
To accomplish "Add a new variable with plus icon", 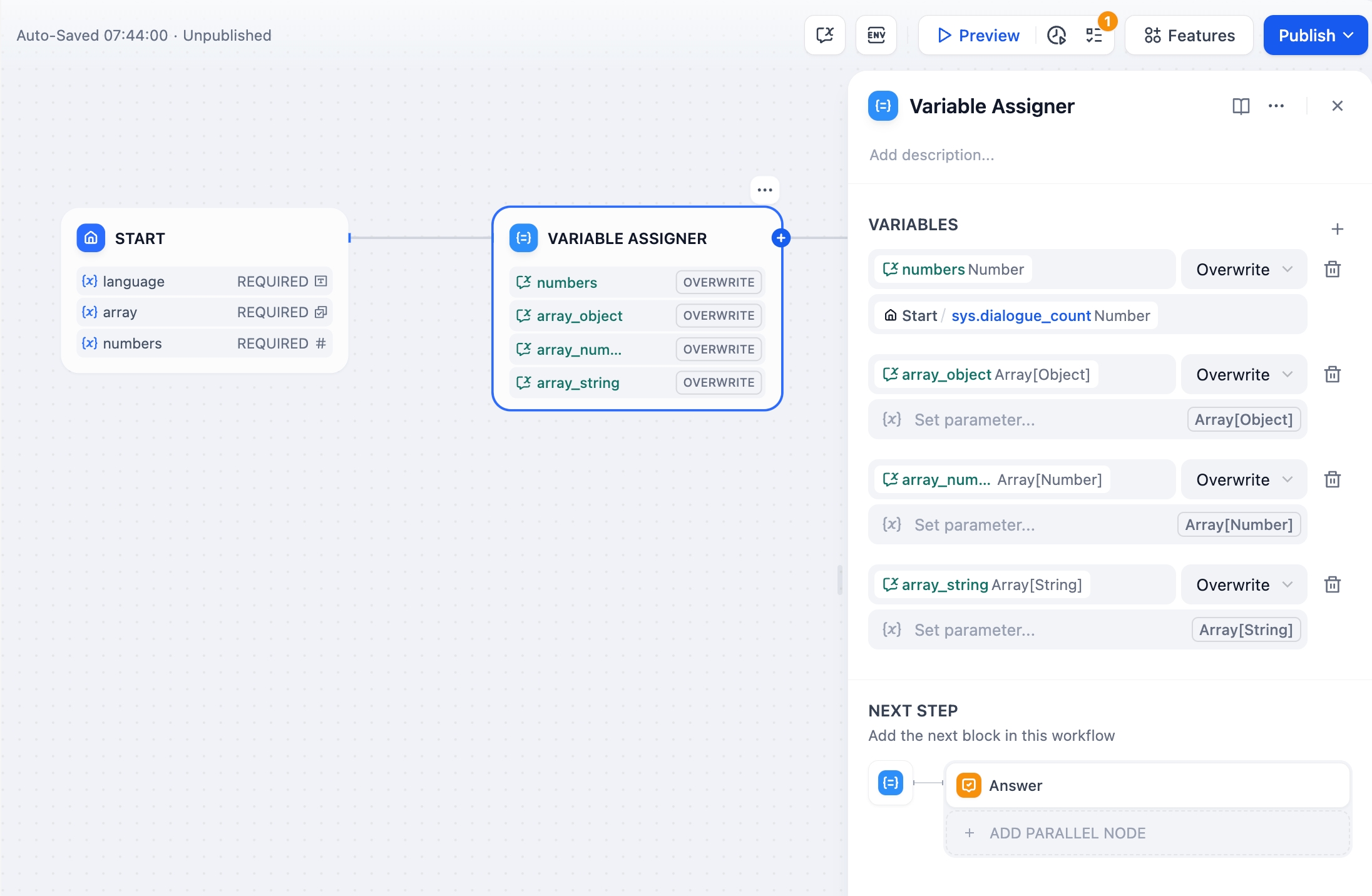I will pos(1337,229).
